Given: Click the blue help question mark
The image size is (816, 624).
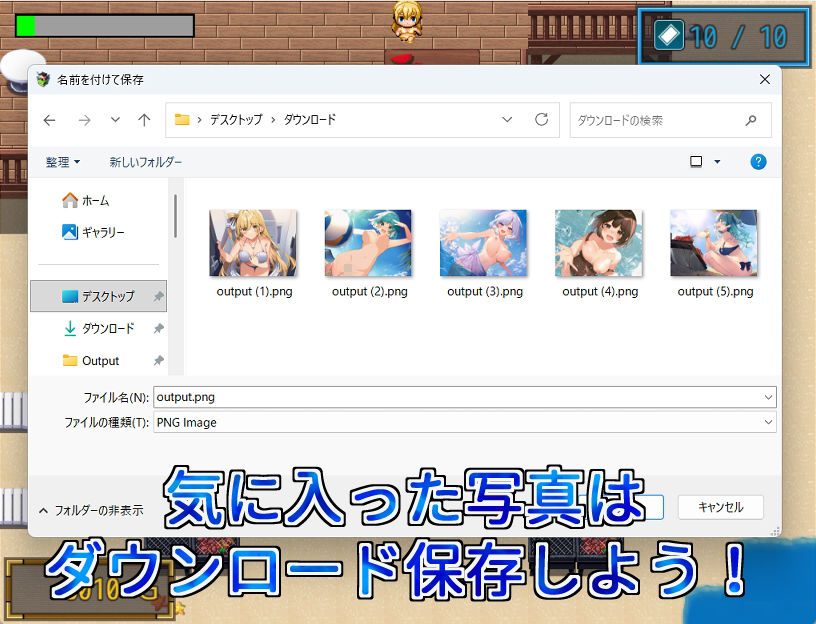Looking at the screenshot, I should tap(757, 162).
